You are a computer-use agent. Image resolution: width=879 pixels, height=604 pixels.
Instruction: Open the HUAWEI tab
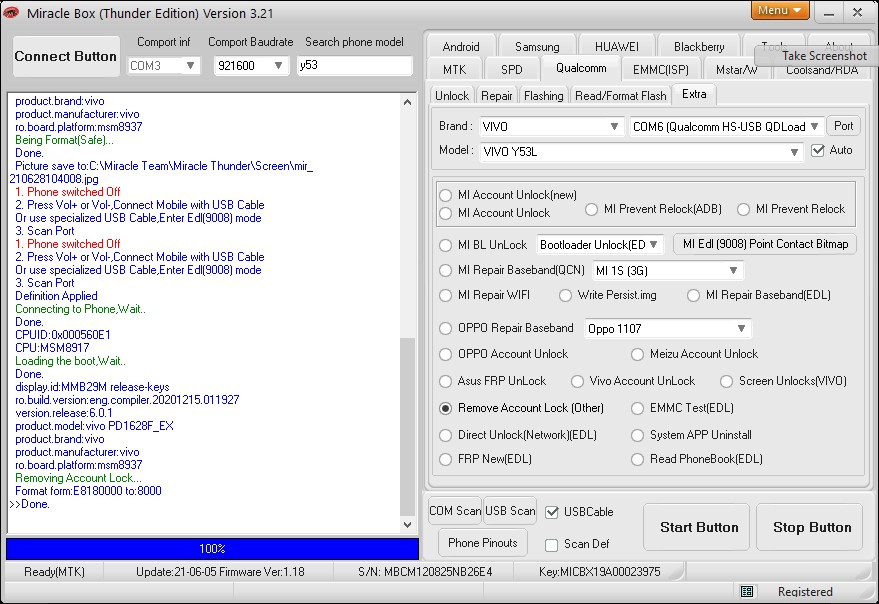[x=617, y=47]
